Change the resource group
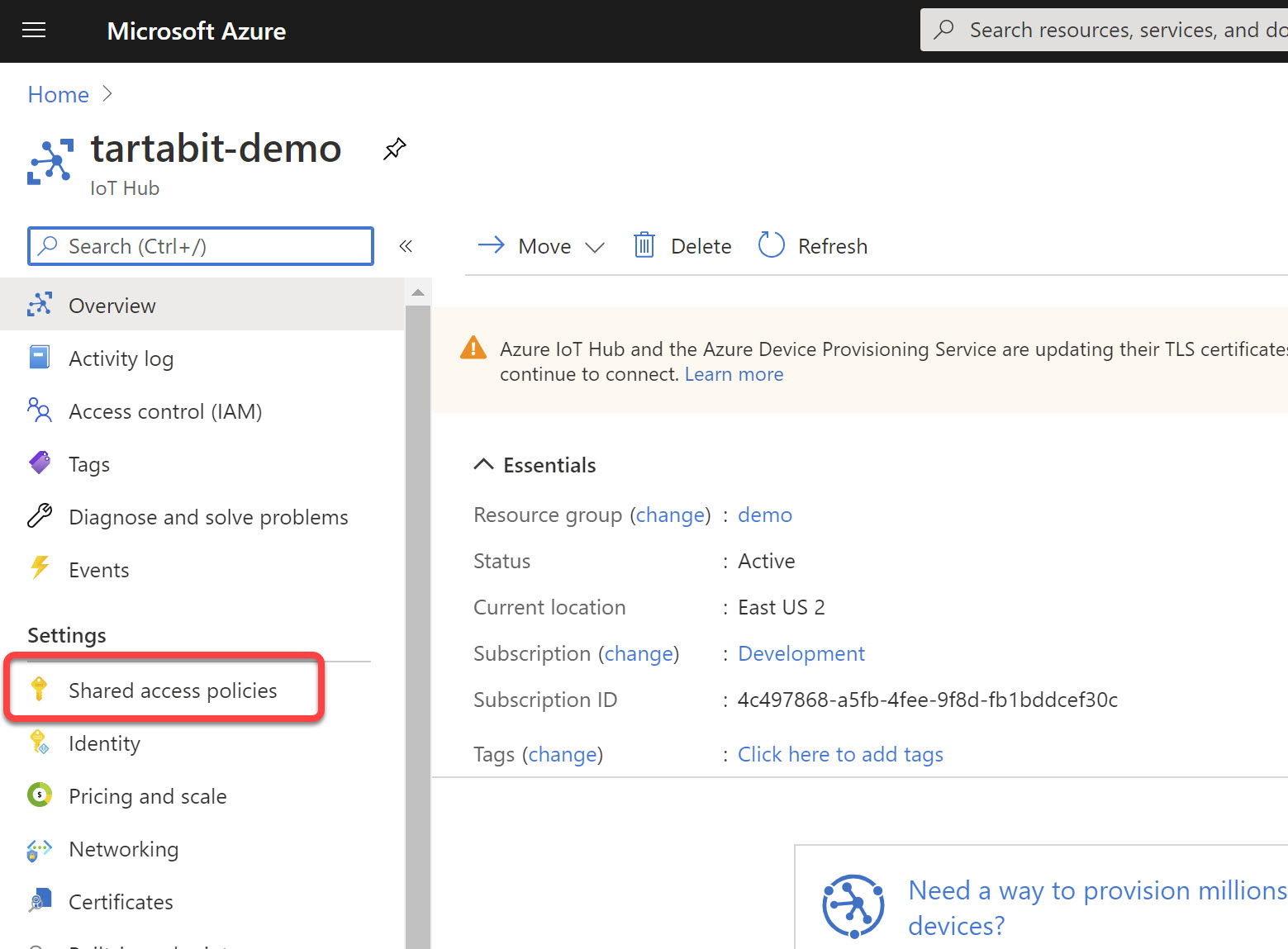The height and width of the screenshot is (949, 1288). coord(670,515)
